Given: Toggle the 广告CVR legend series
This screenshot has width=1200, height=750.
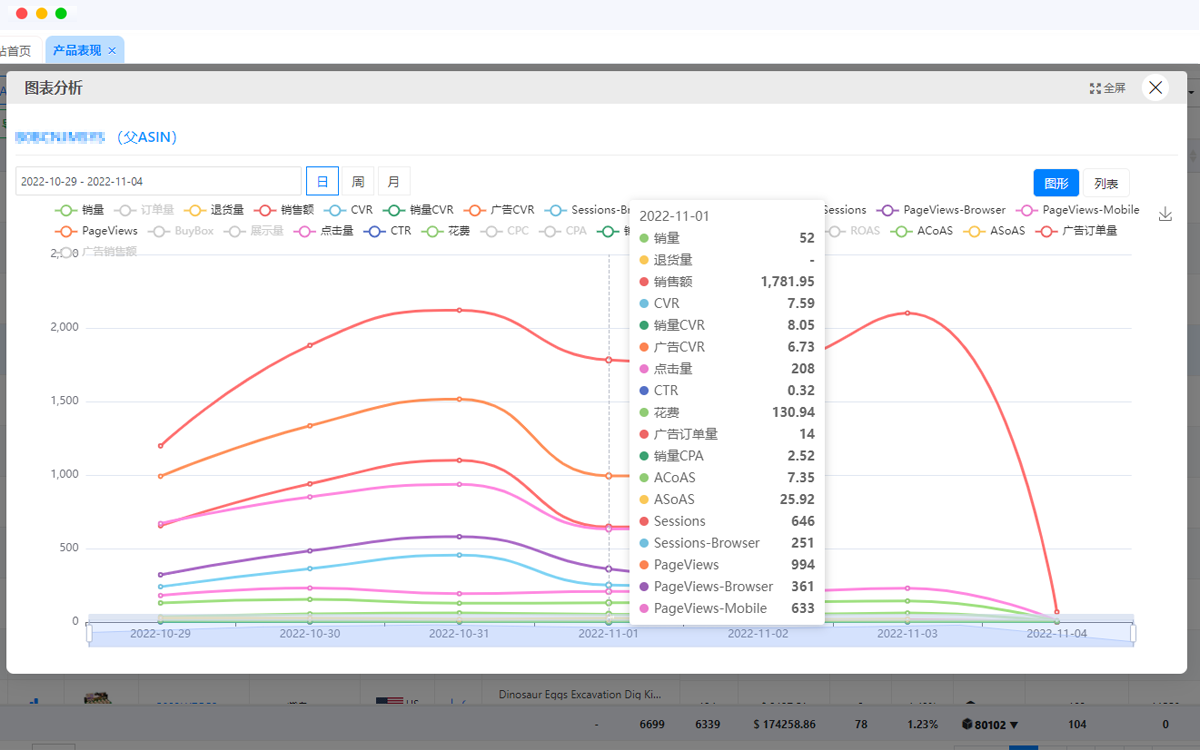Looking at the screenshot, I should [499, 210].
